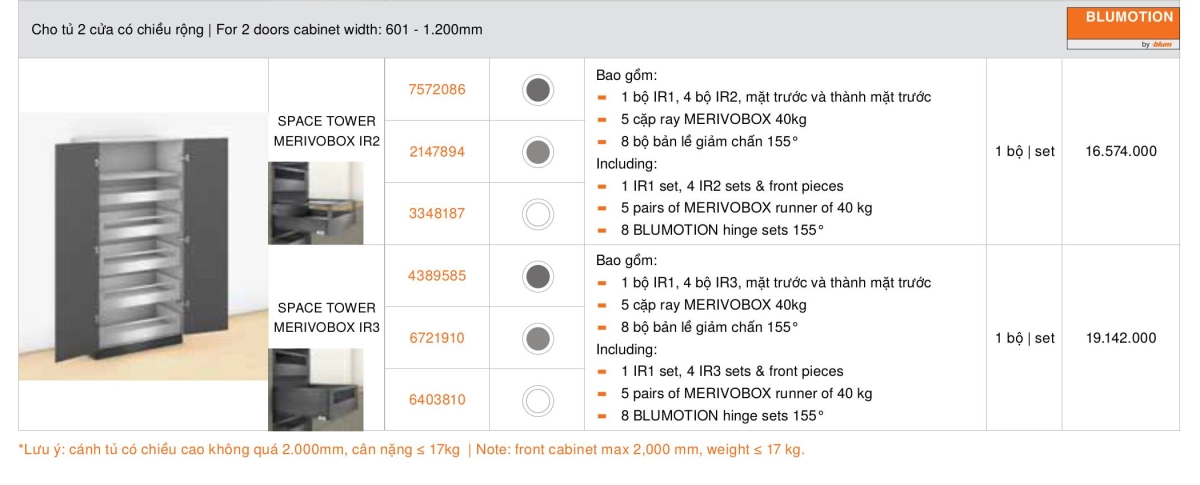The image size is (1200, 485).
Task: Select medium gray swatch for code 6721910
Action: click(538, 338)
